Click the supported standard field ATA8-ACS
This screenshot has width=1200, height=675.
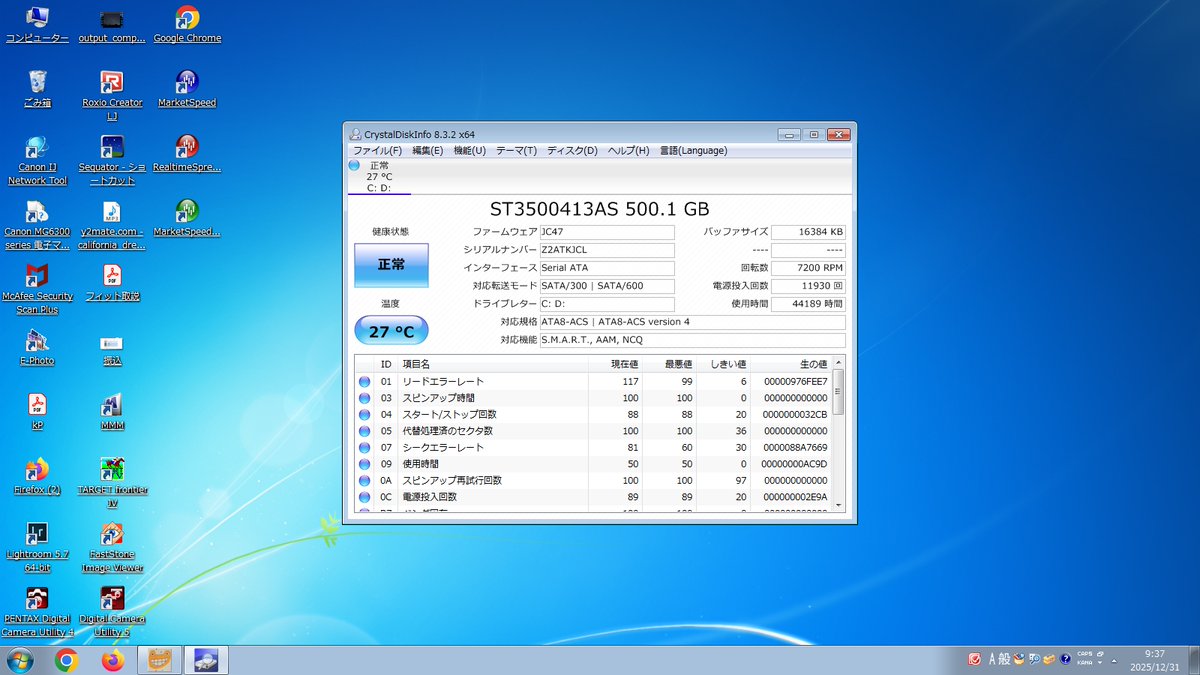point(691,322)
